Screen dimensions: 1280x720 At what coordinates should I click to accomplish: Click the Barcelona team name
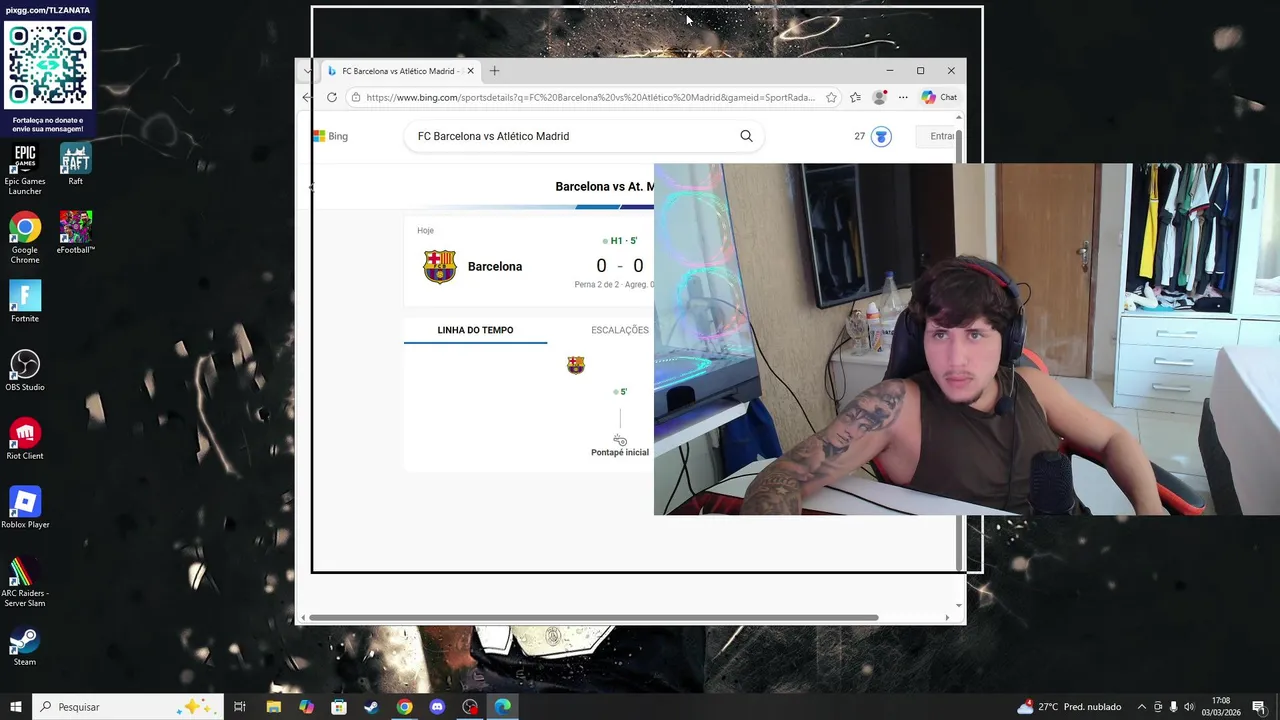(x=495, y=266)
